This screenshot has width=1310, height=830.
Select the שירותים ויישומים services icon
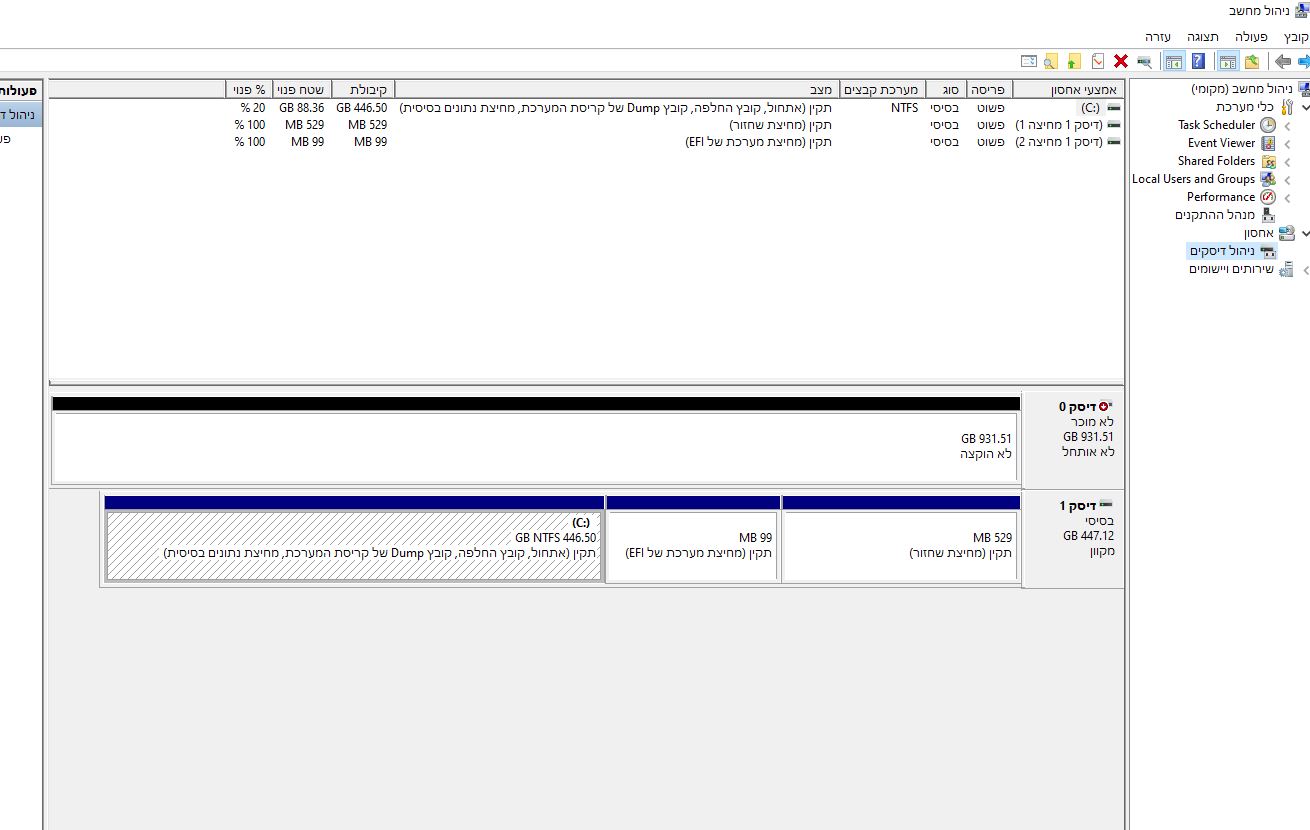(1286, 269)
